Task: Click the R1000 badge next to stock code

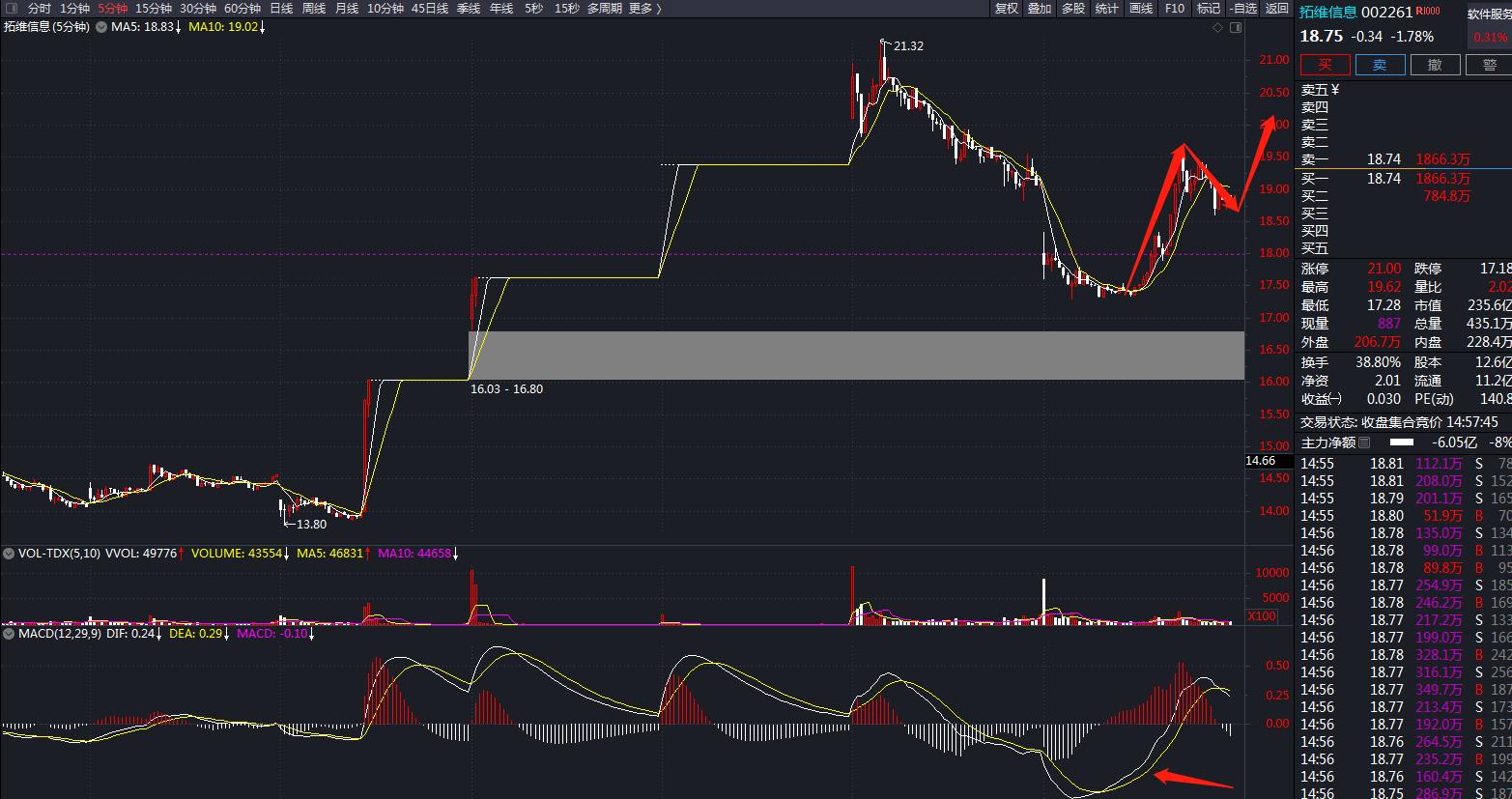Action: click(x=1429, y=12)
